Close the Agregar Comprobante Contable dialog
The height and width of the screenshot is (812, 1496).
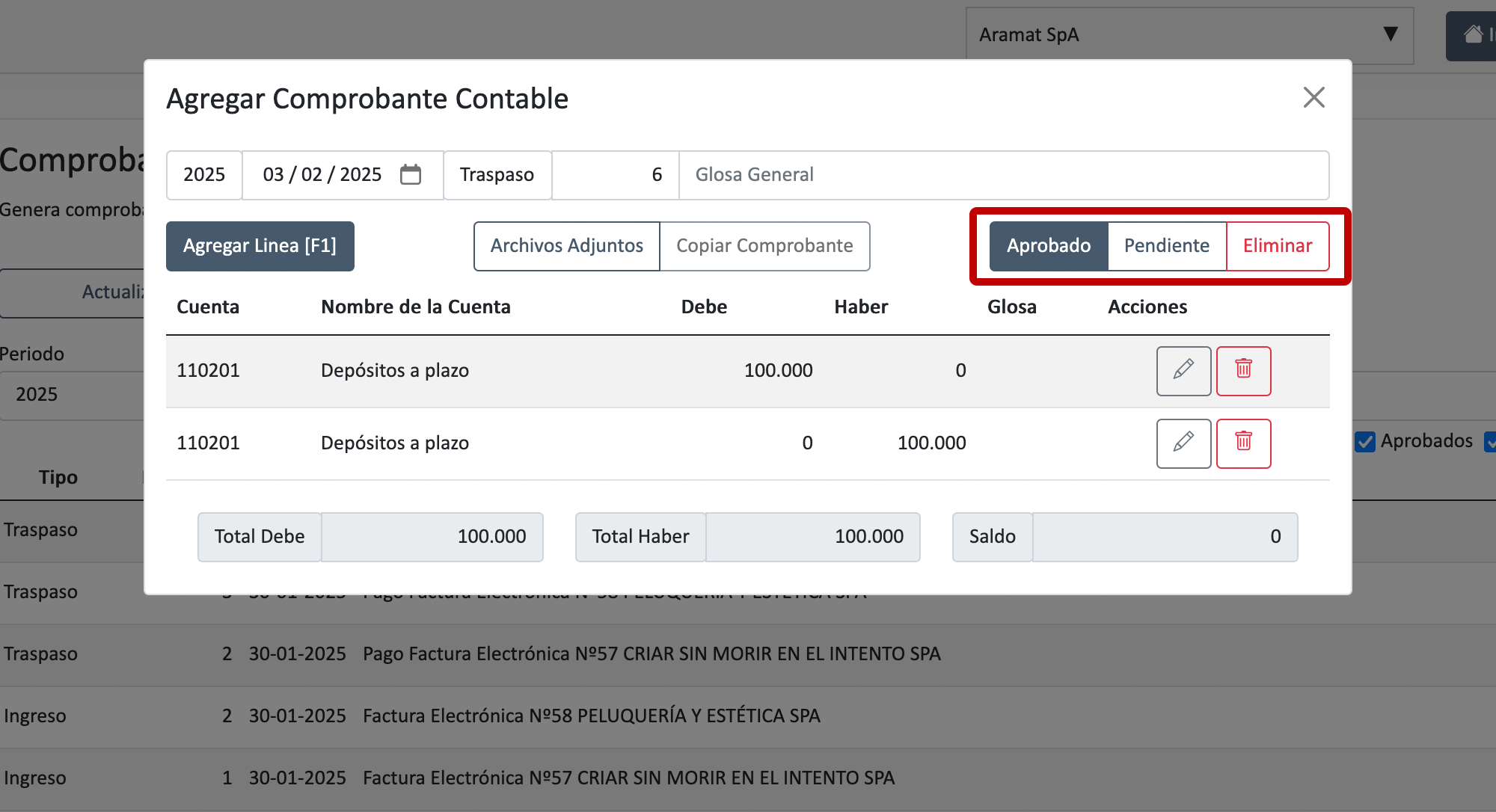coord(1313,97)
